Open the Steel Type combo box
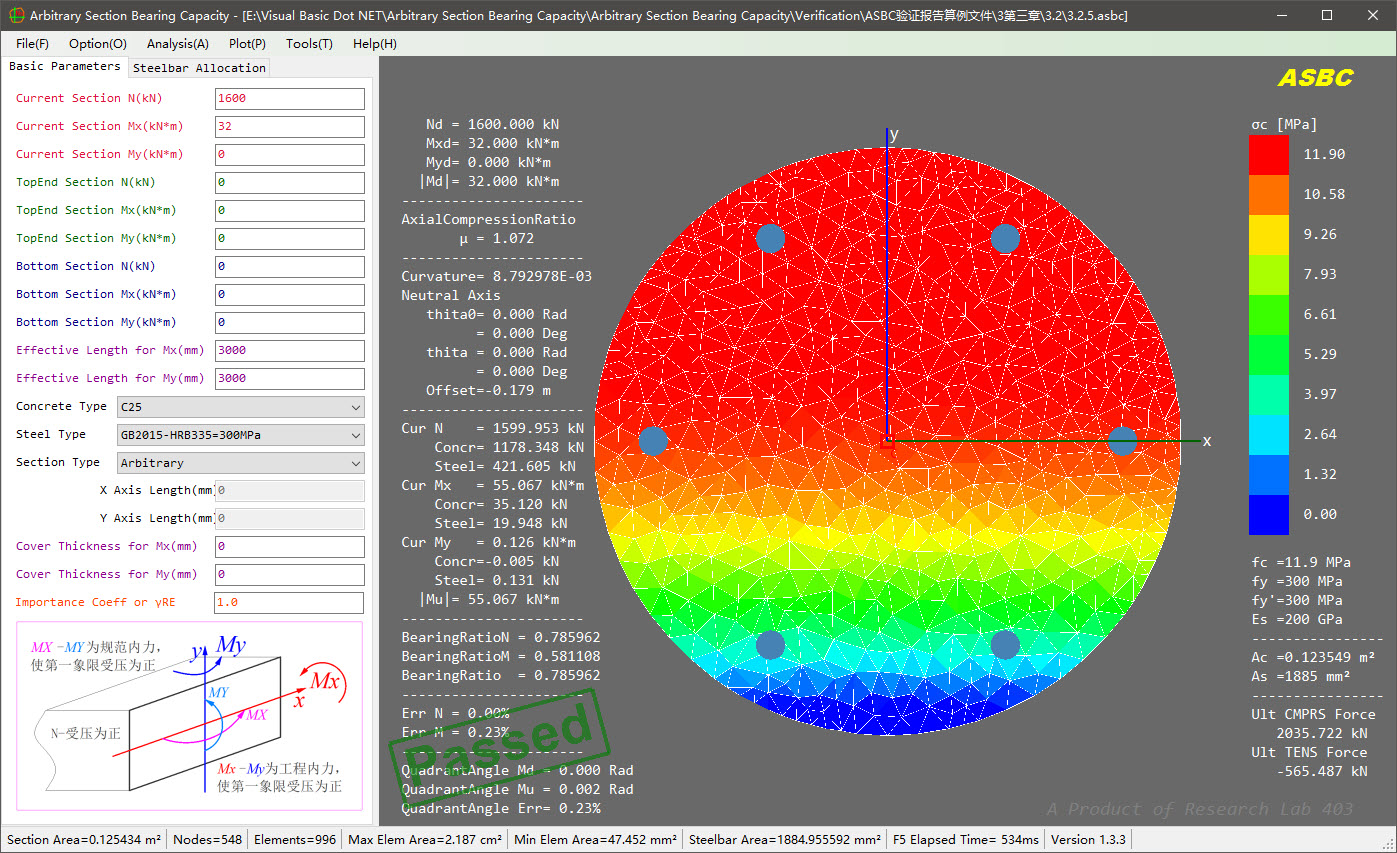The height and width of the screenshot is (853, 1397). click(x=240, y=435)
